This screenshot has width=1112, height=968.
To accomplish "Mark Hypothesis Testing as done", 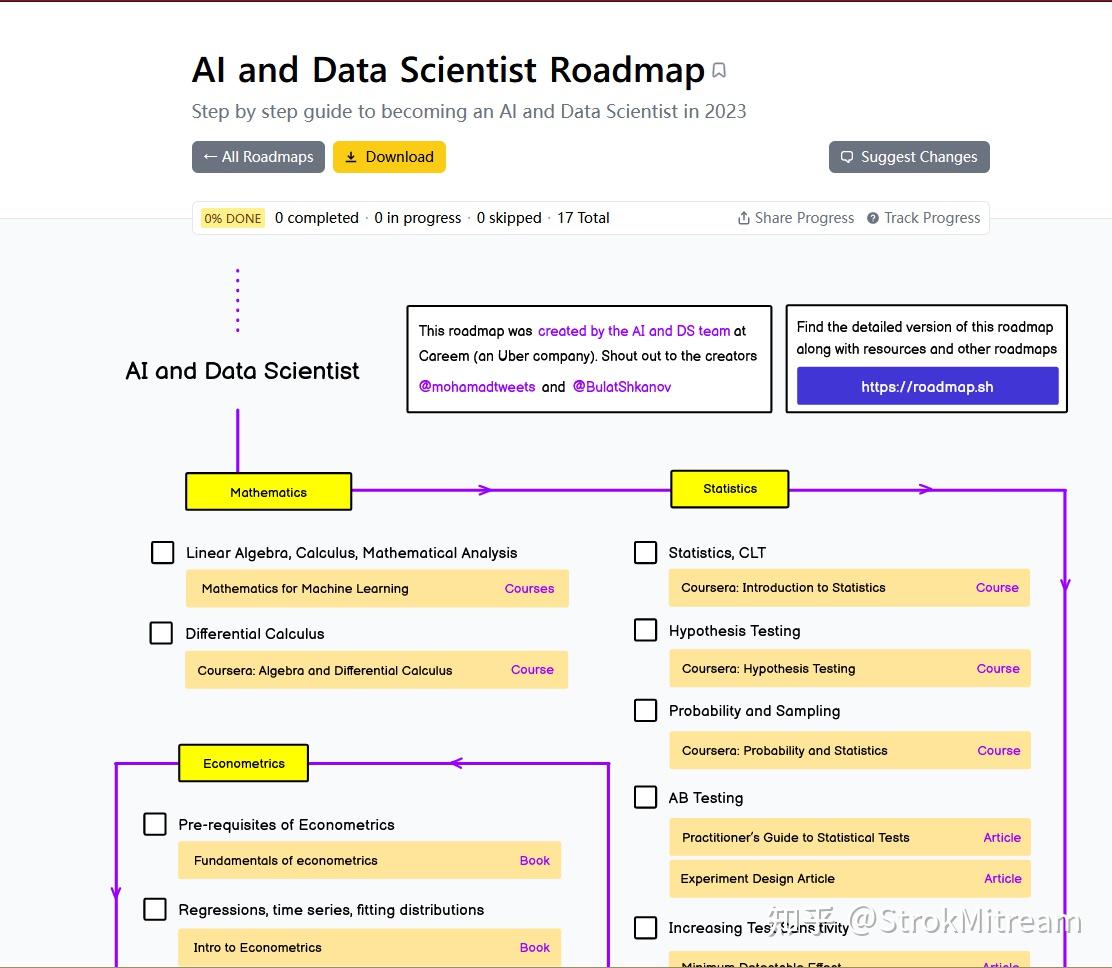I will (x=646, y=630).
